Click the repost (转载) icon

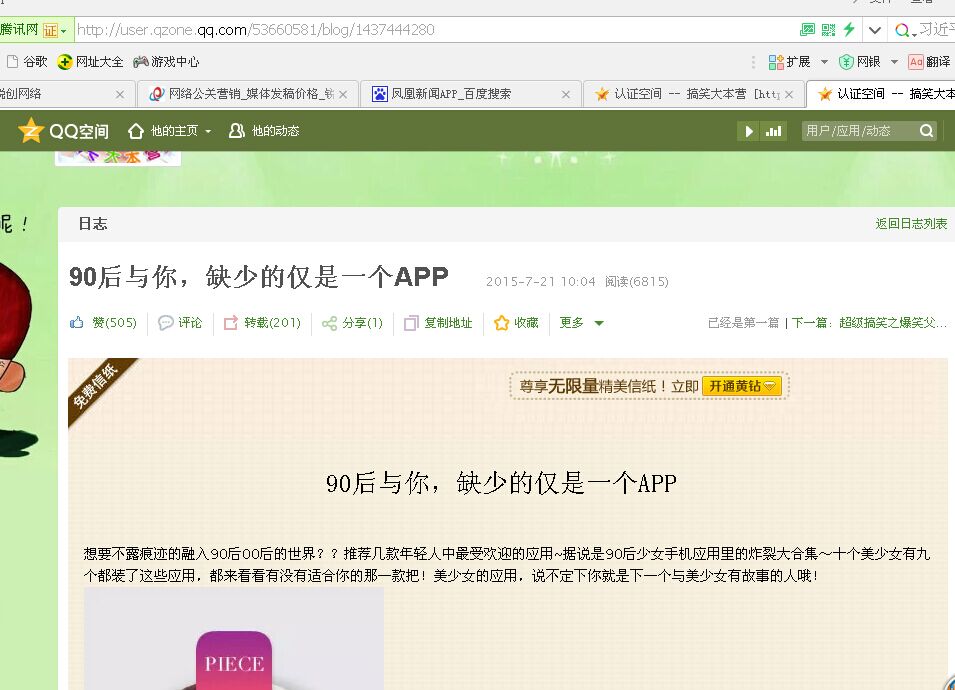[x=231, y=323]
